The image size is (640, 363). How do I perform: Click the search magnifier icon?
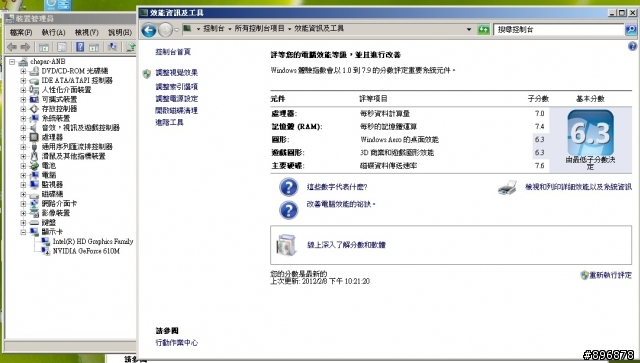coord(631,29)
